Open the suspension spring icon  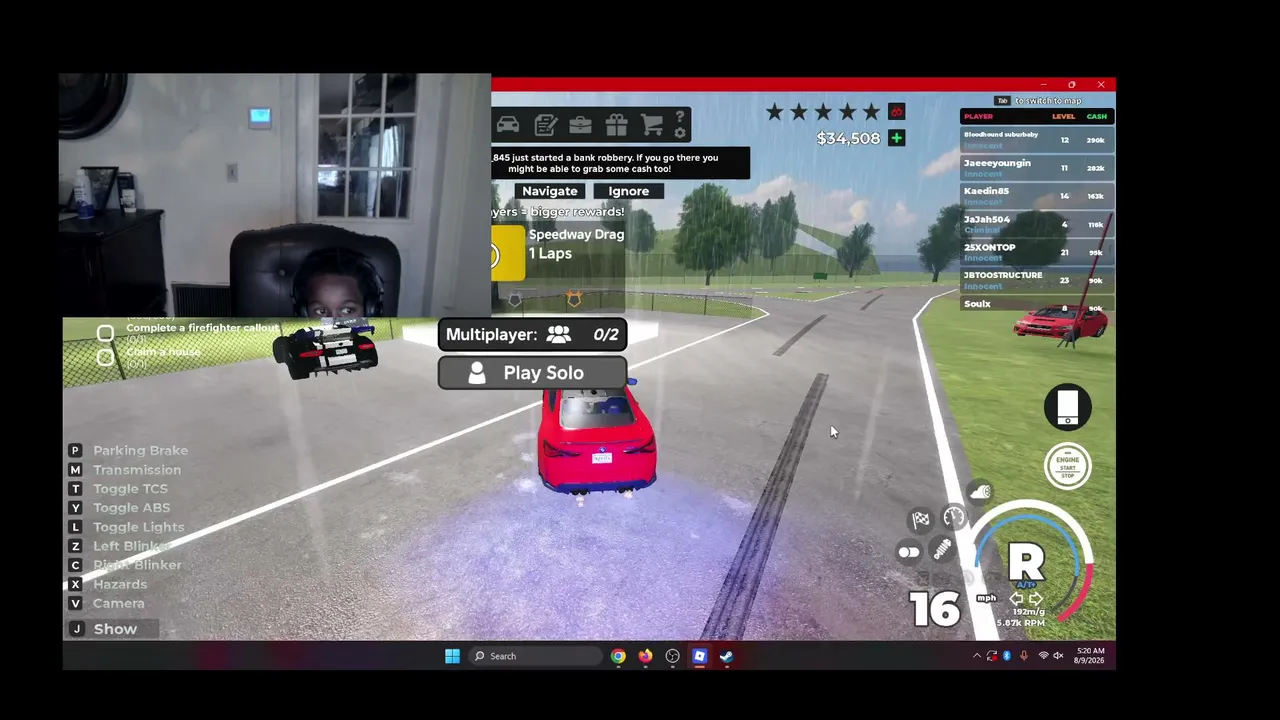(x=942, y=549)
